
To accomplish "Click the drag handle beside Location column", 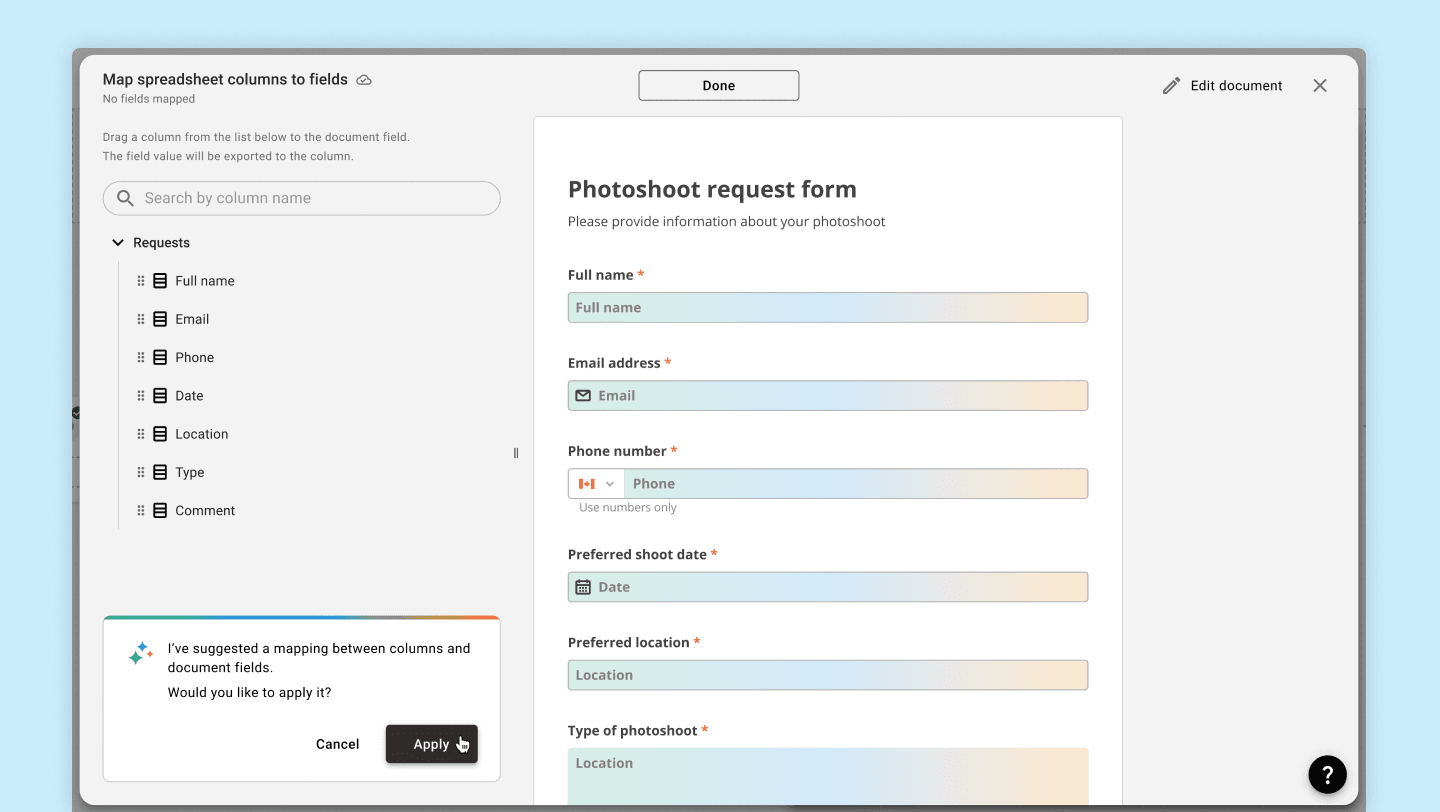I will (x=141, y=434).
